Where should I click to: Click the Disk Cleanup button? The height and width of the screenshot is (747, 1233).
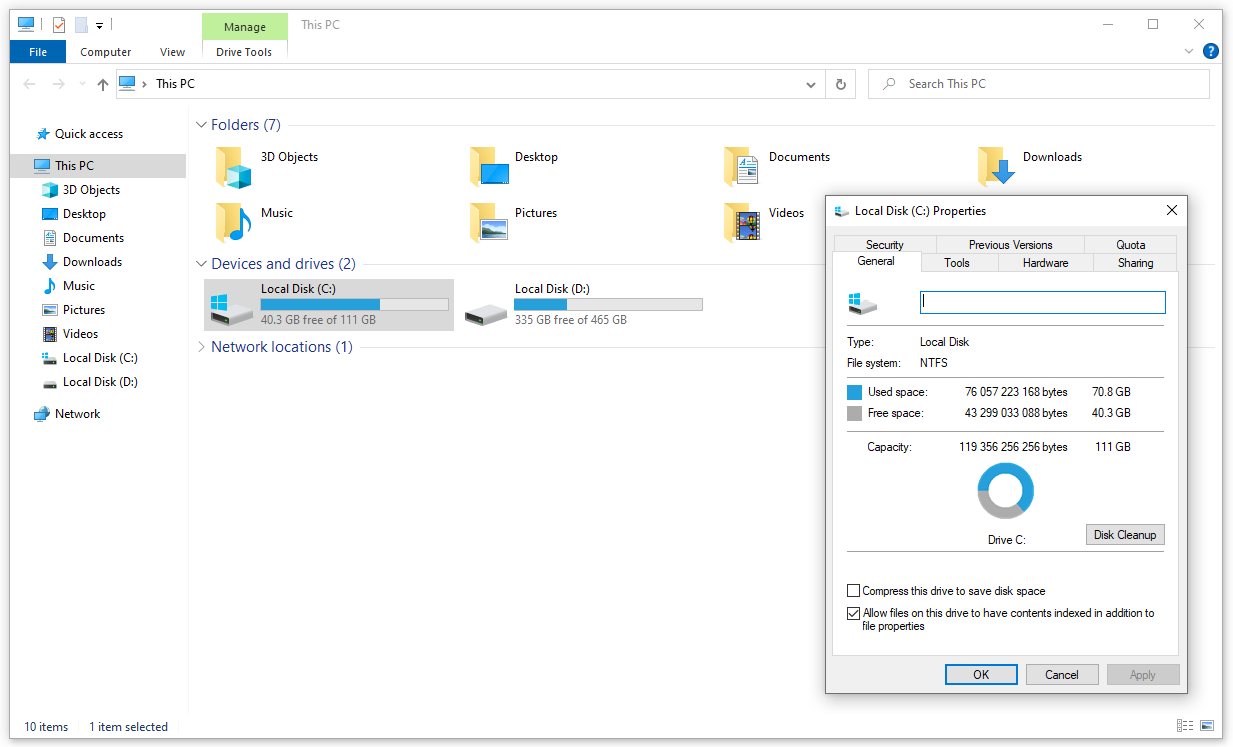pos(1124,535)
